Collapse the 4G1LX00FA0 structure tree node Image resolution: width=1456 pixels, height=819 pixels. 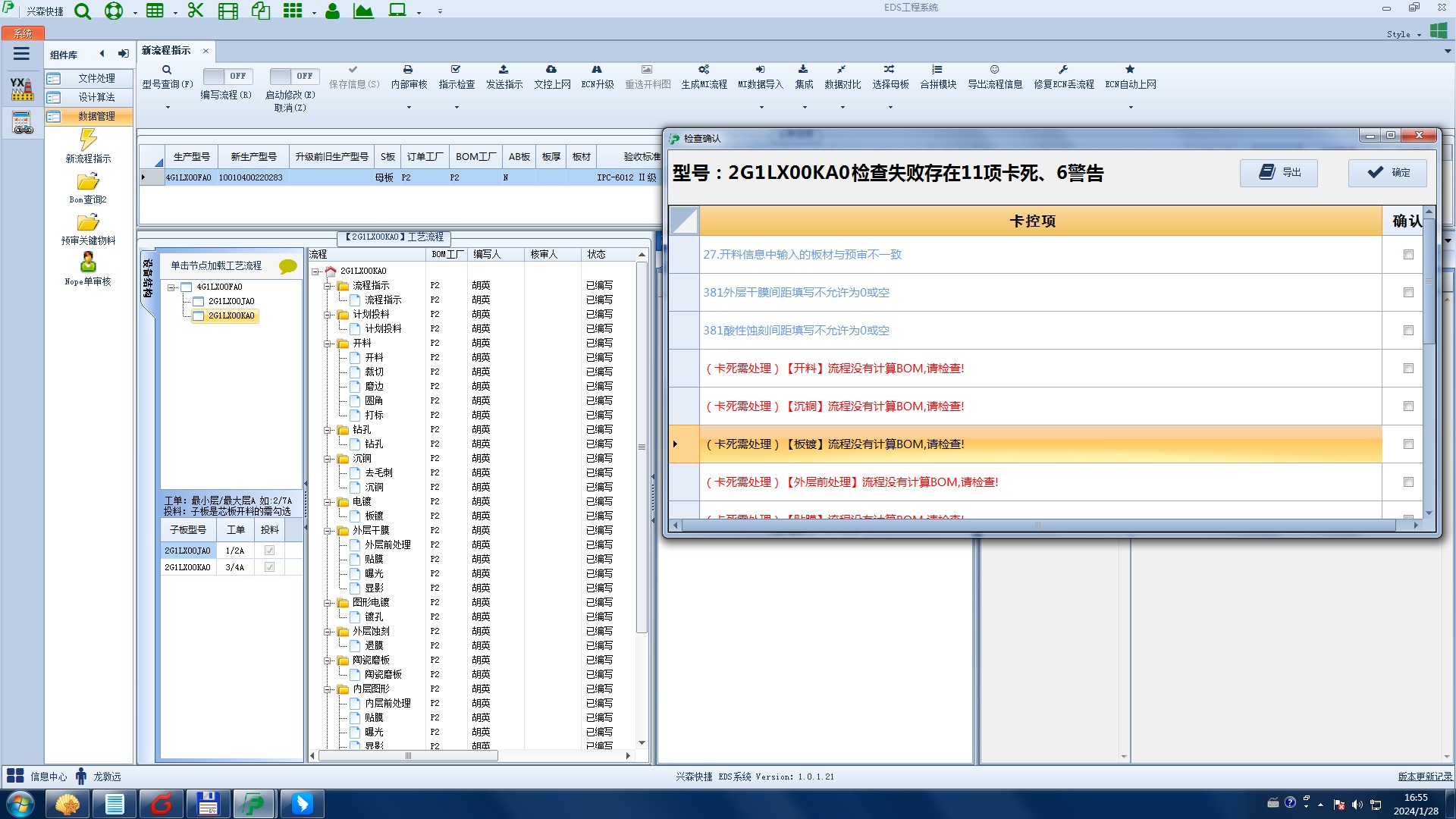point(171,287)
